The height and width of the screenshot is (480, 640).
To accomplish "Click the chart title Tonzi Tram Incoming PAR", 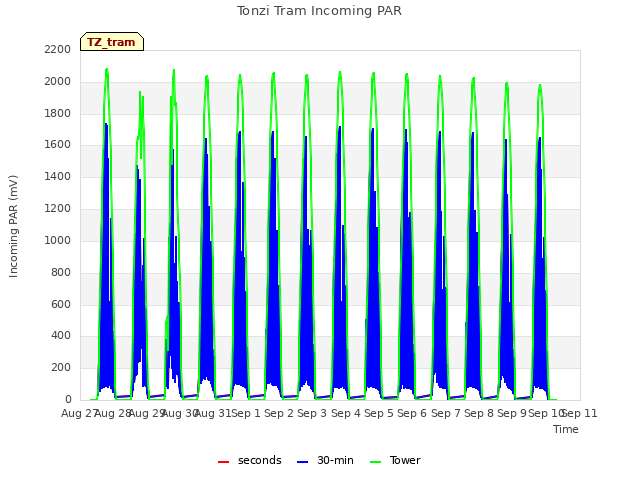I will pos(319,11).
